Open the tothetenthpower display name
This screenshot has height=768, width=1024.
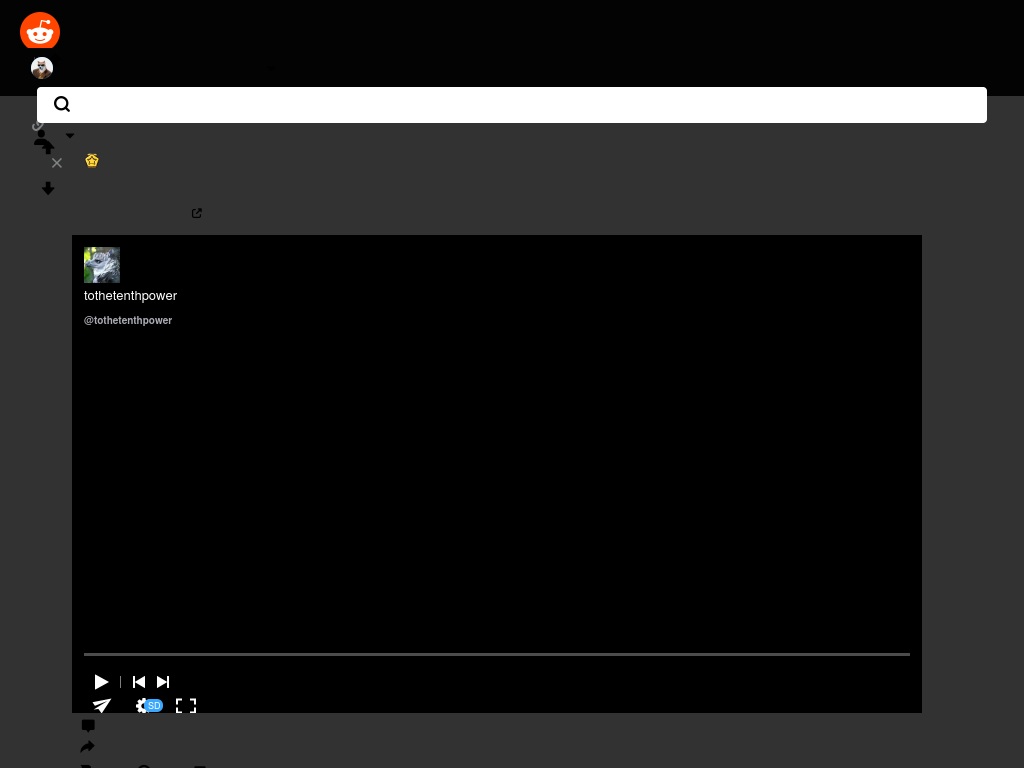coord(131,296)
